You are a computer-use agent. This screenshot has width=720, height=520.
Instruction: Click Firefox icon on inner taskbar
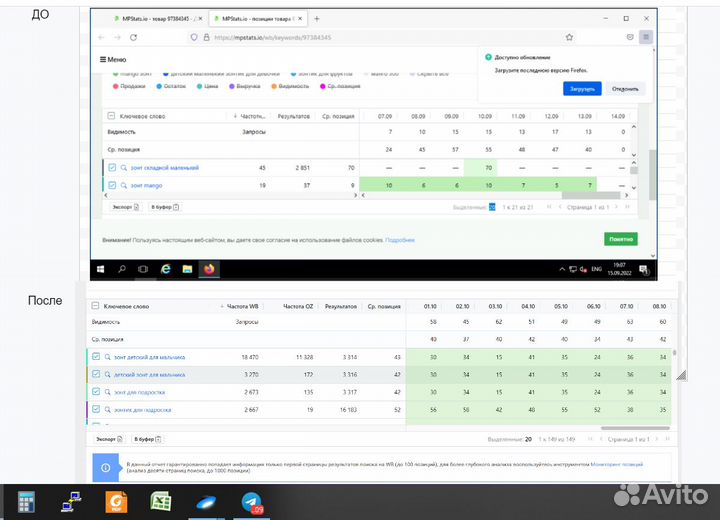pos(209,269)
